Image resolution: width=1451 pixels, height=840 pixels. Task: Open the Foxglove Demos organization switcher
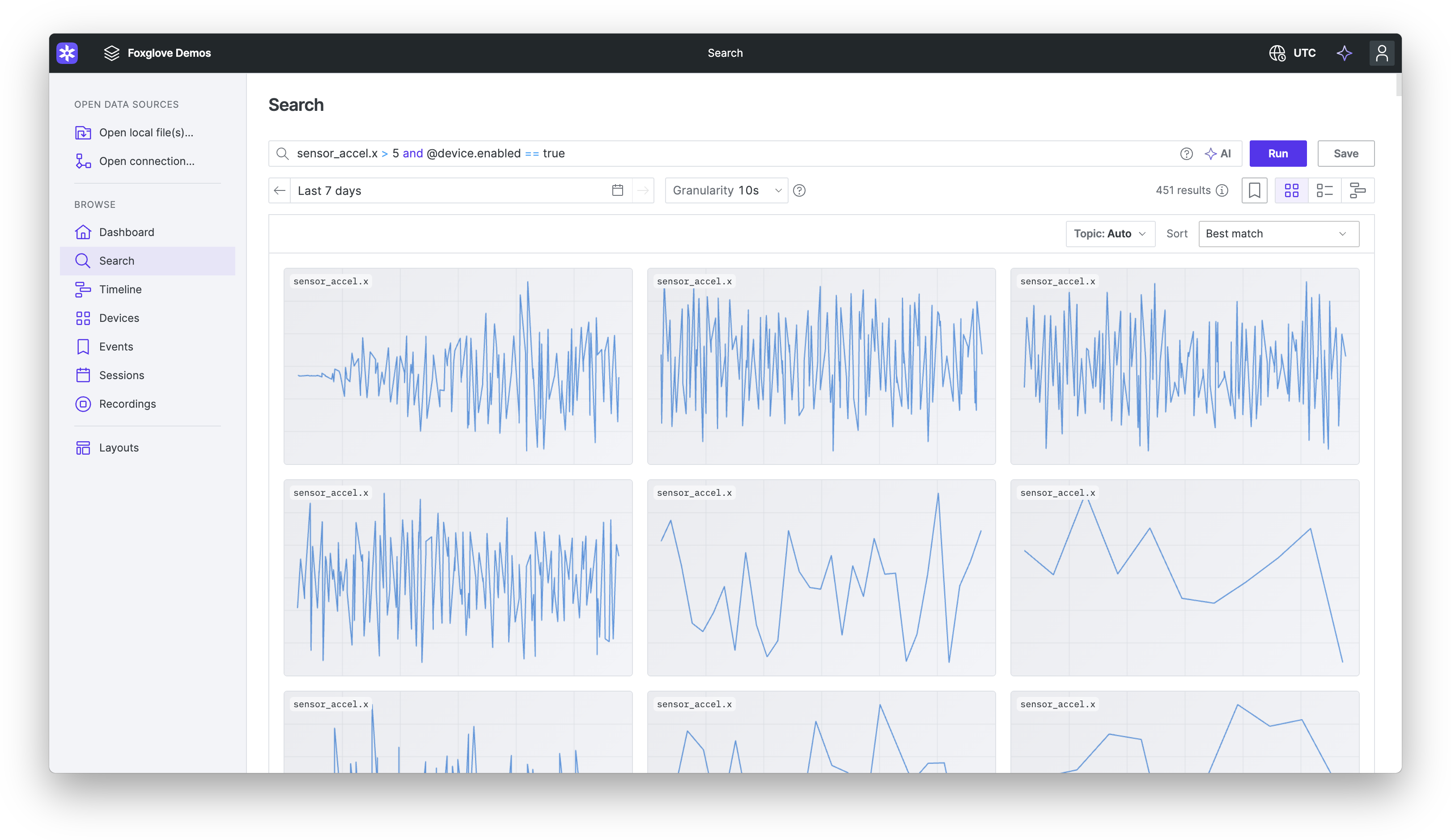(157, 53)
